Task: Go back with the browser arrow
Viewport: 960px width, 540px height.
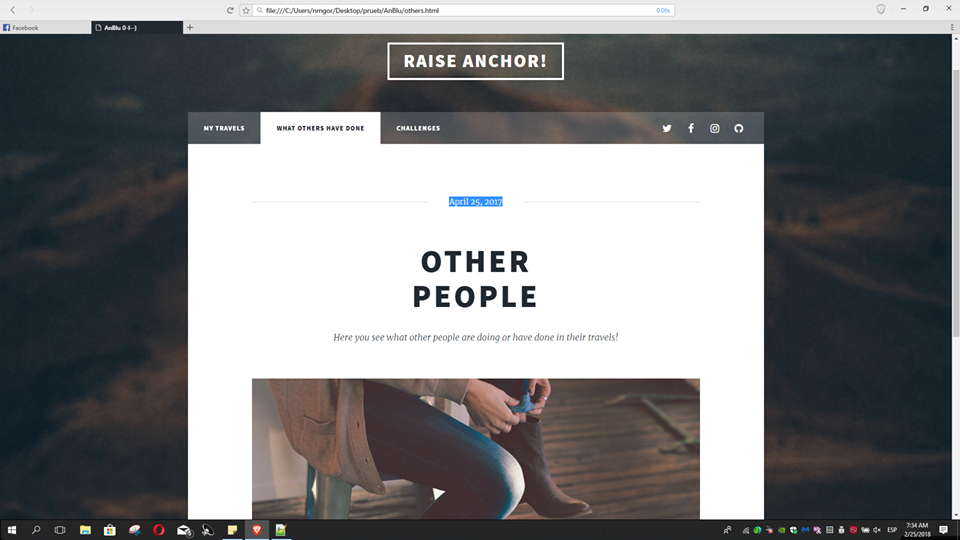Action: coord(12,10)
